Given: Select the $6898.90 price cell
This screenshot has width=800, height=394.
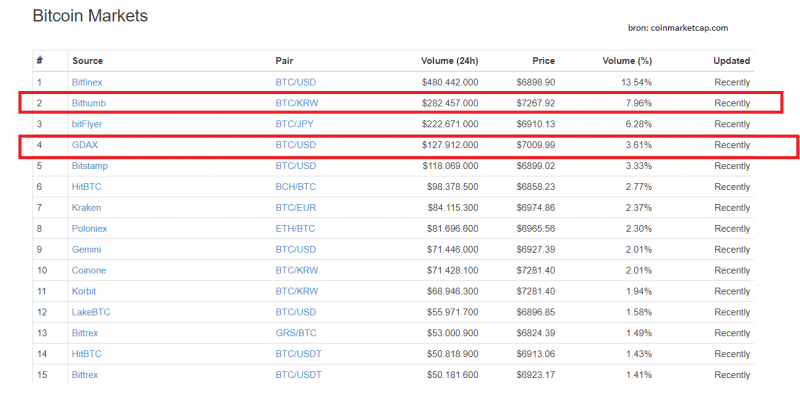Looking at the screenshot, I should point(536,82).
